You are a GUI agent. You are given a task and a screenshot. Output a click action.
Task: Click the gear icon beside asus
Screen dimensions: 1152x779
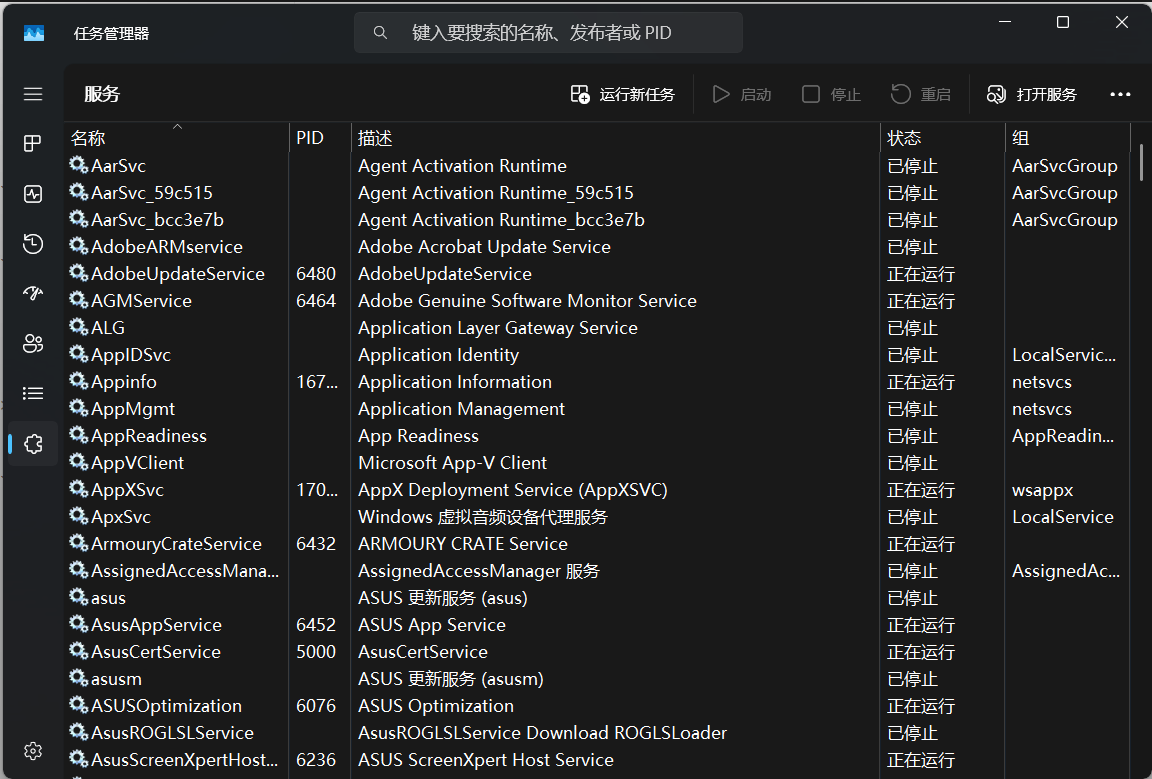click(x=79, y=597)
